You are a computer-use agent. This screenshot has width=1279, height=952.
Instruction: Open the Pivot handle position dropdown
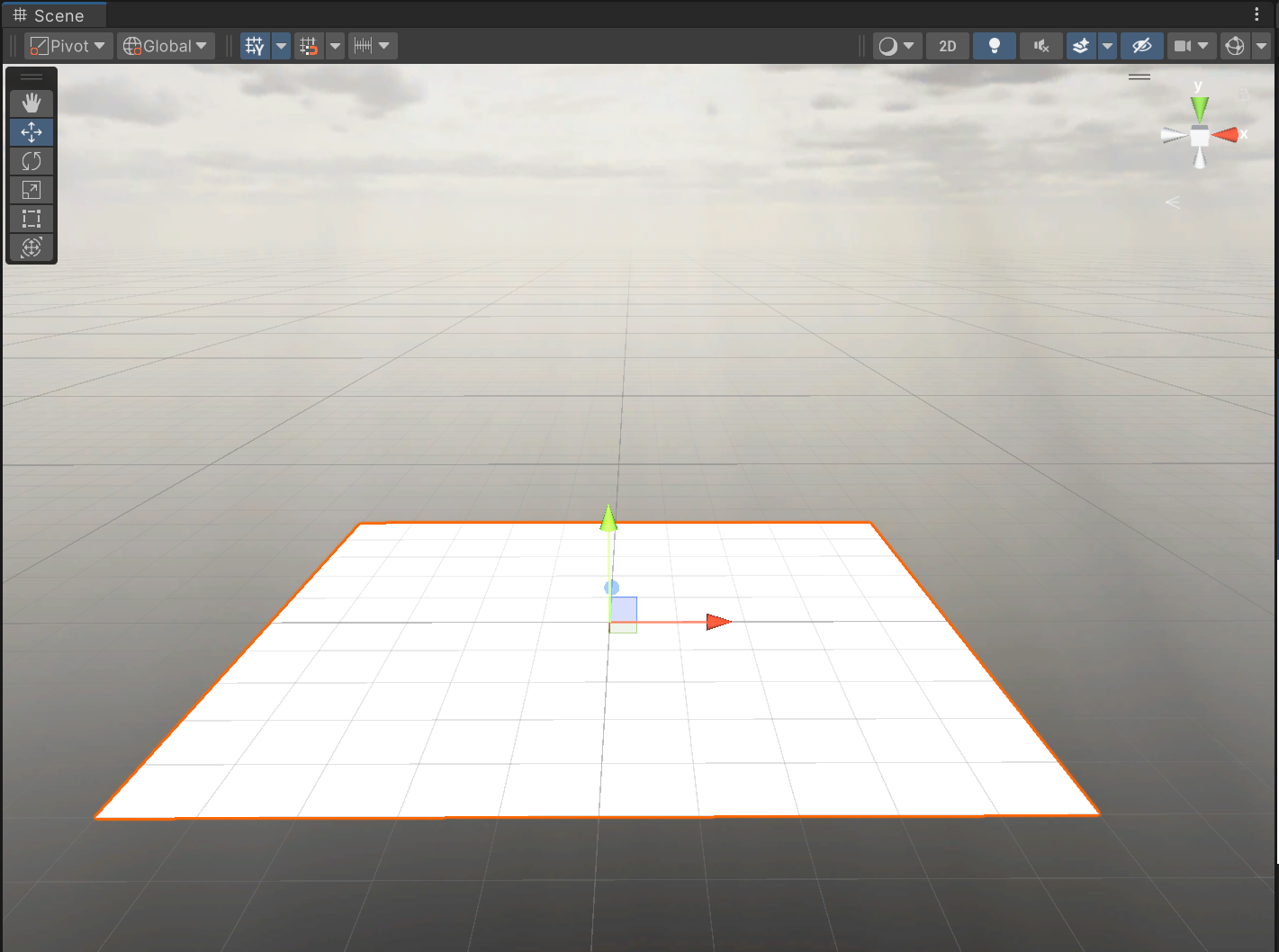coord(68,46)
